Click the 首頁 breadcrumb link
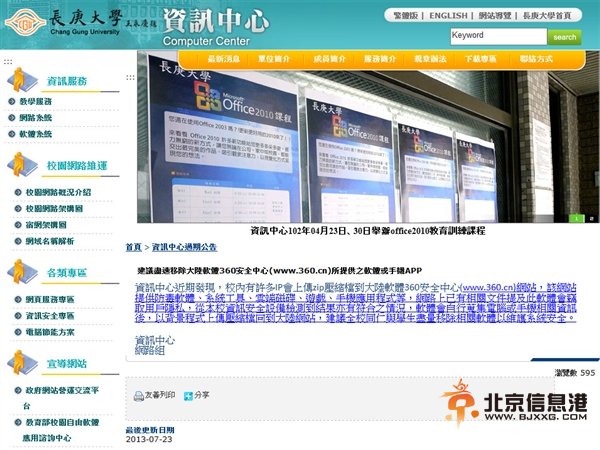 point(134,247)
